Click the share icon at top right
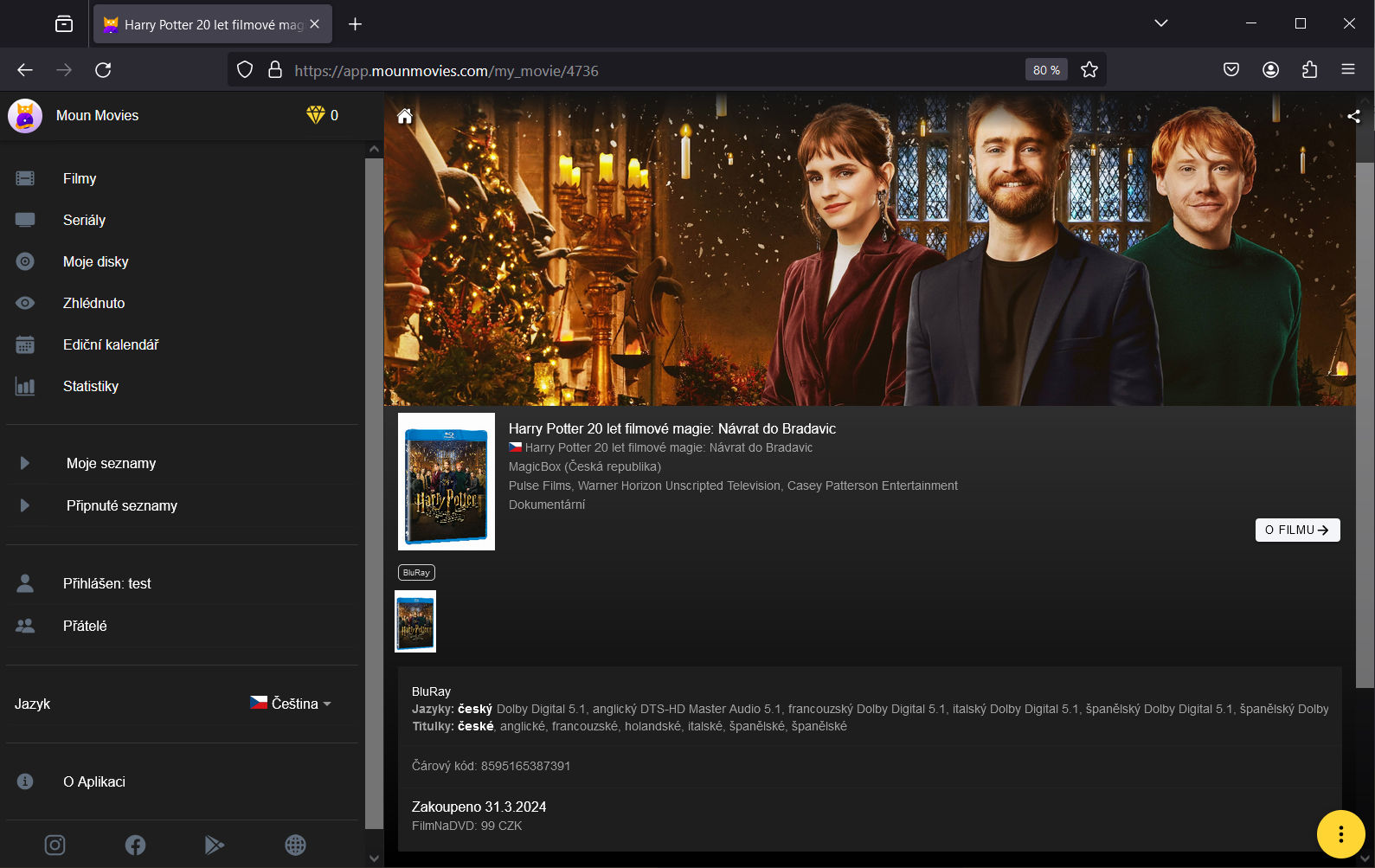This screenshot has height=868, width=1375. click(x=1353, y=116)
